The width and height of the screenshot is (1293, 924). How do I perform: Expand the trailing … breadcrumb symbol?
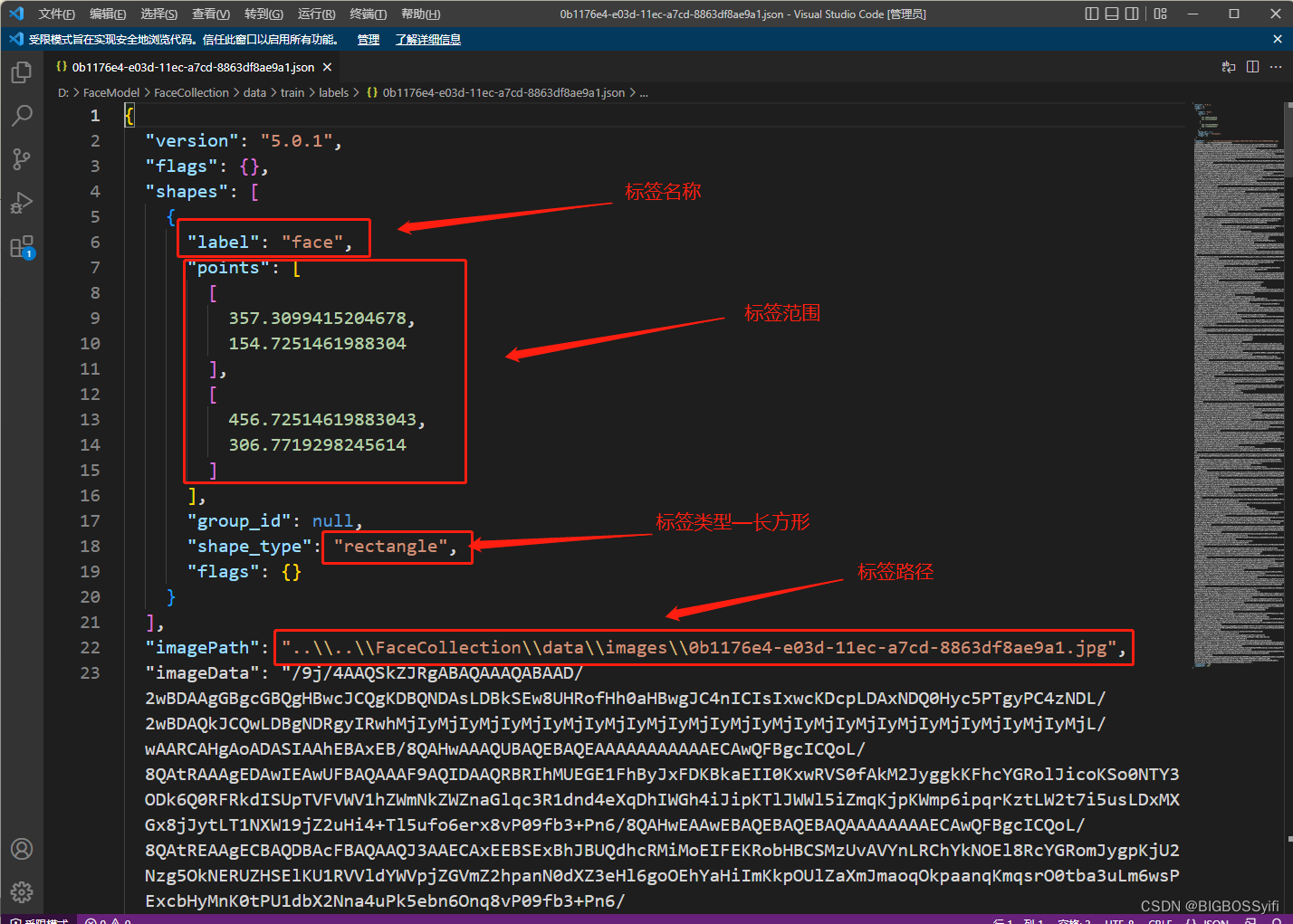644,92
